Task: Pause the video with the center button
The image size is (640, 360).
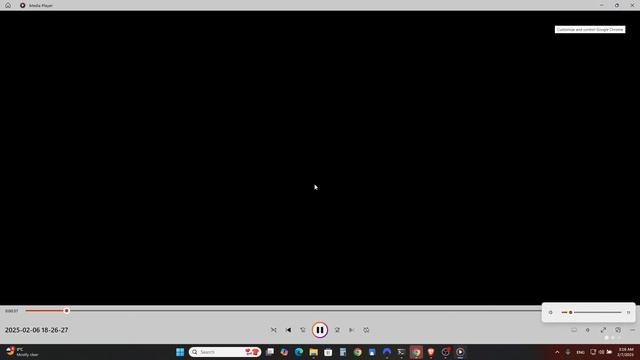Action: point(320,330)
